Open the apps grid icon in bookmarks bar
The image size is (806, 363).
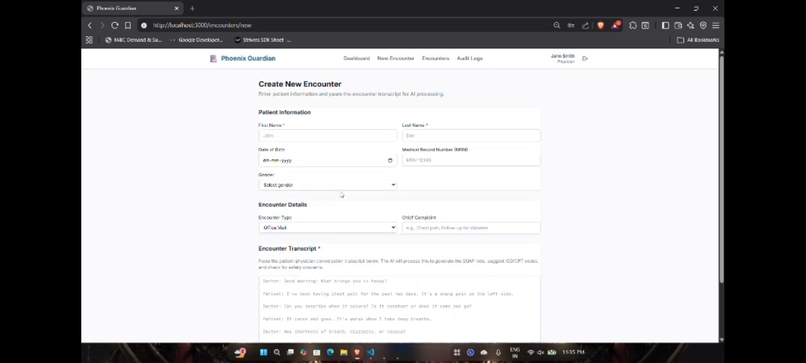click(89, 40)
